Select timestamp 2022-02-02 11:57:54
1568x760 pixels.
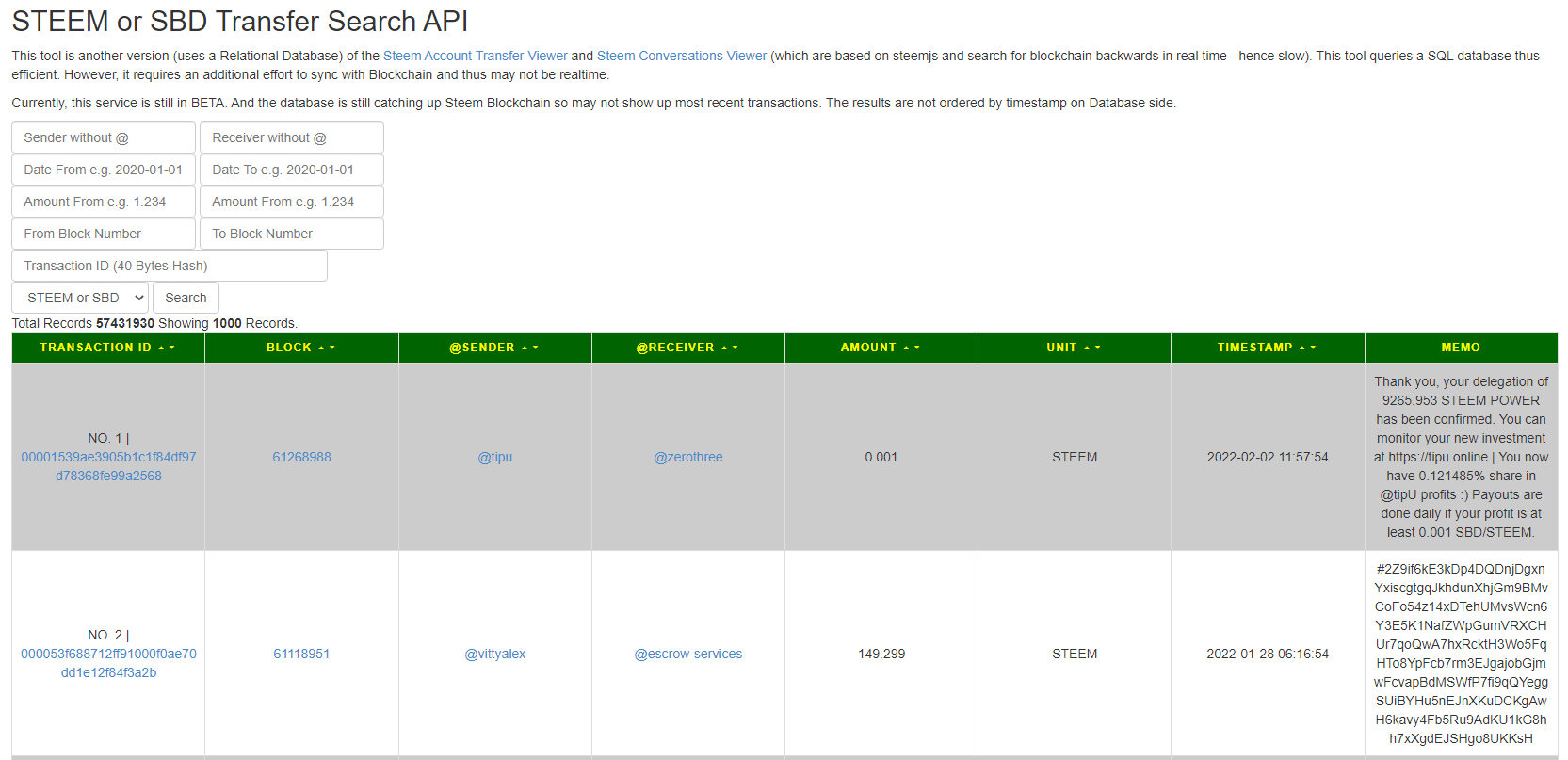point(1268,457)
